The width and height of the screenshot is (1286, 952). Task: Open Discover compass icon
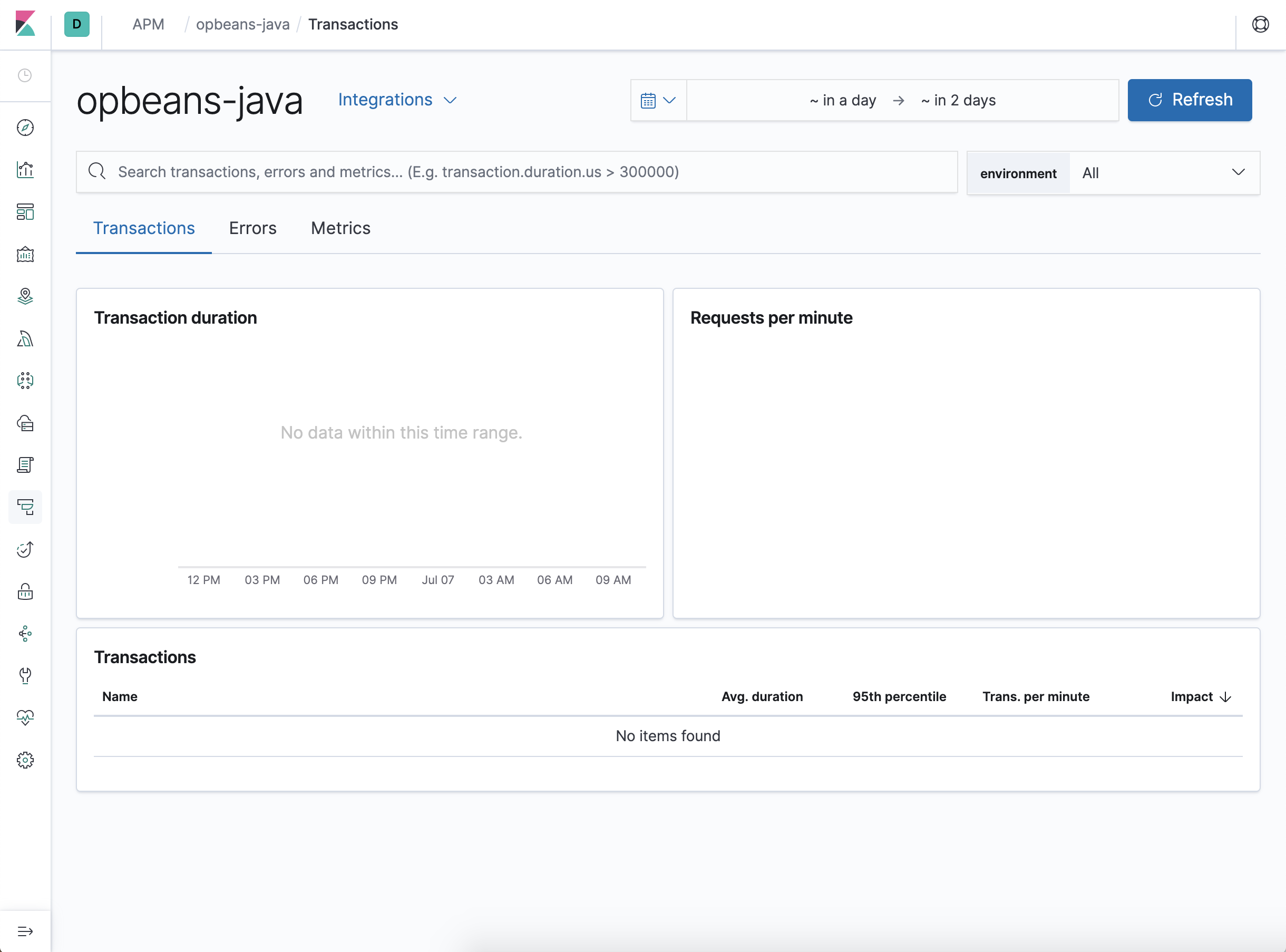click(x=25, y=128)
